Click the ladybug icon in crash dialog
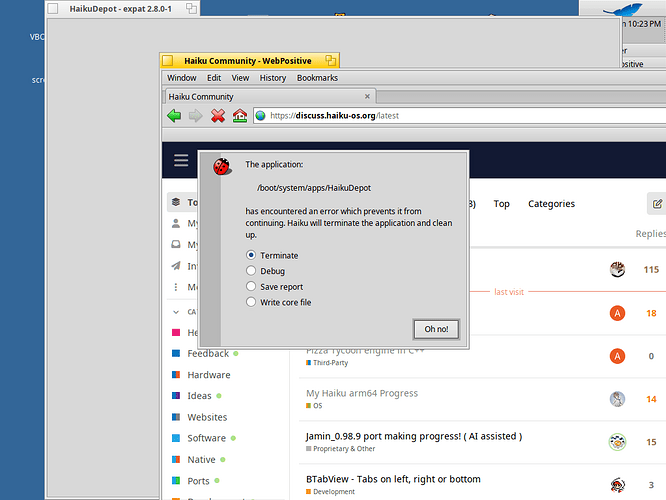 [222, 167]
